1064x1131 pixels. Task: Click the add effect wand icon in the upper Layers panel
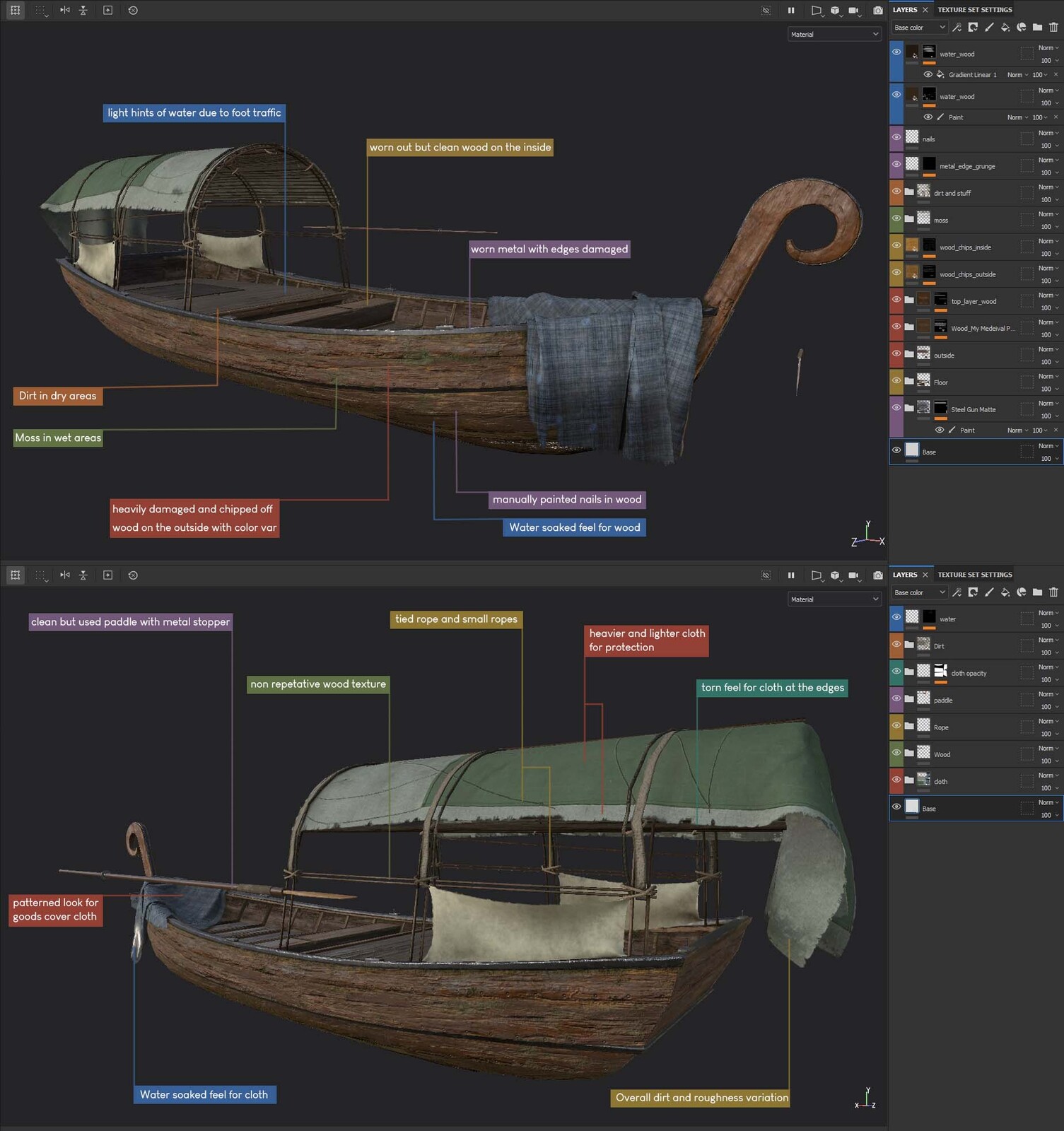(x=957, y=28)
